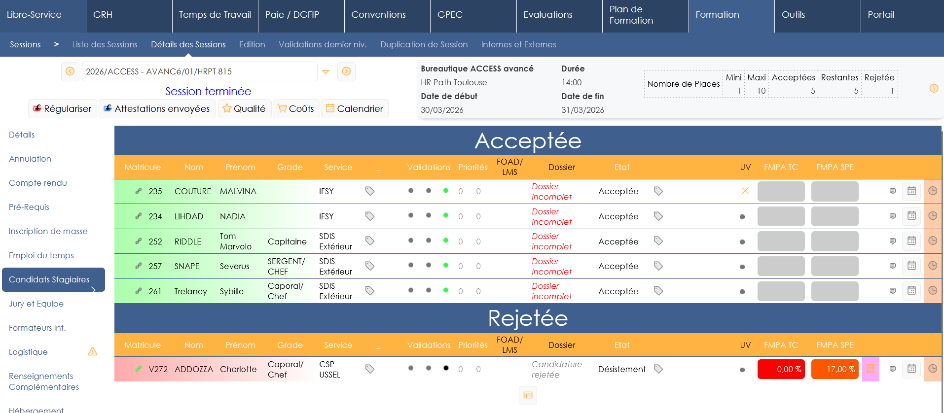944x413 pixels.
Task: Open Logistique in the sidebar
Action: 28,352
